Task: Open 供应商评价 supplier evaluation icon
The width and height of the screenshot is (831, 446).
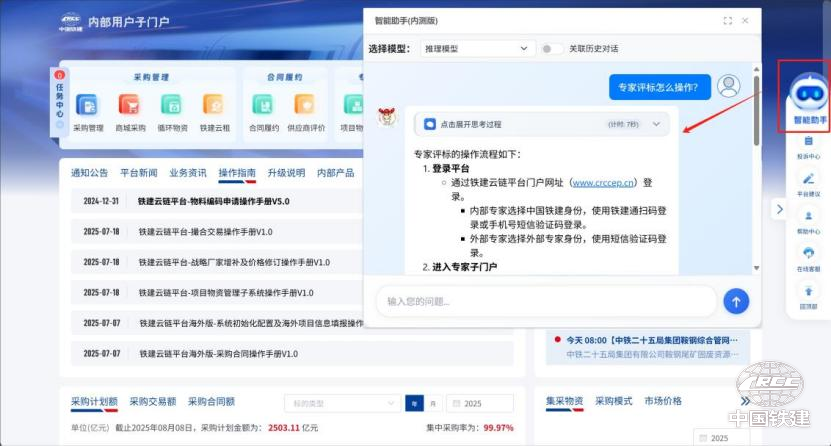Action: pos(305,105)
